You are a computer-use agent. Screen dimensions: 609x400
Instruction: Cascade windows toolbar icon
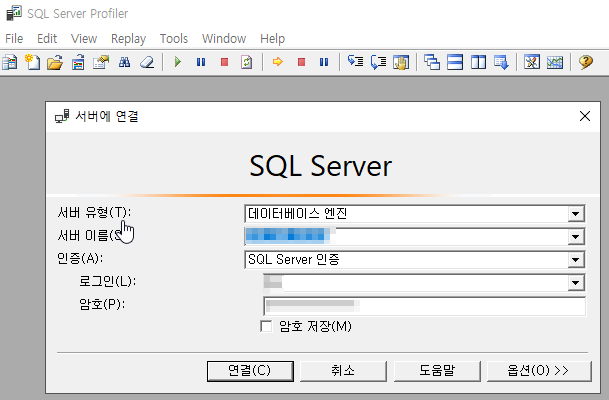click(x=432, y=62)
